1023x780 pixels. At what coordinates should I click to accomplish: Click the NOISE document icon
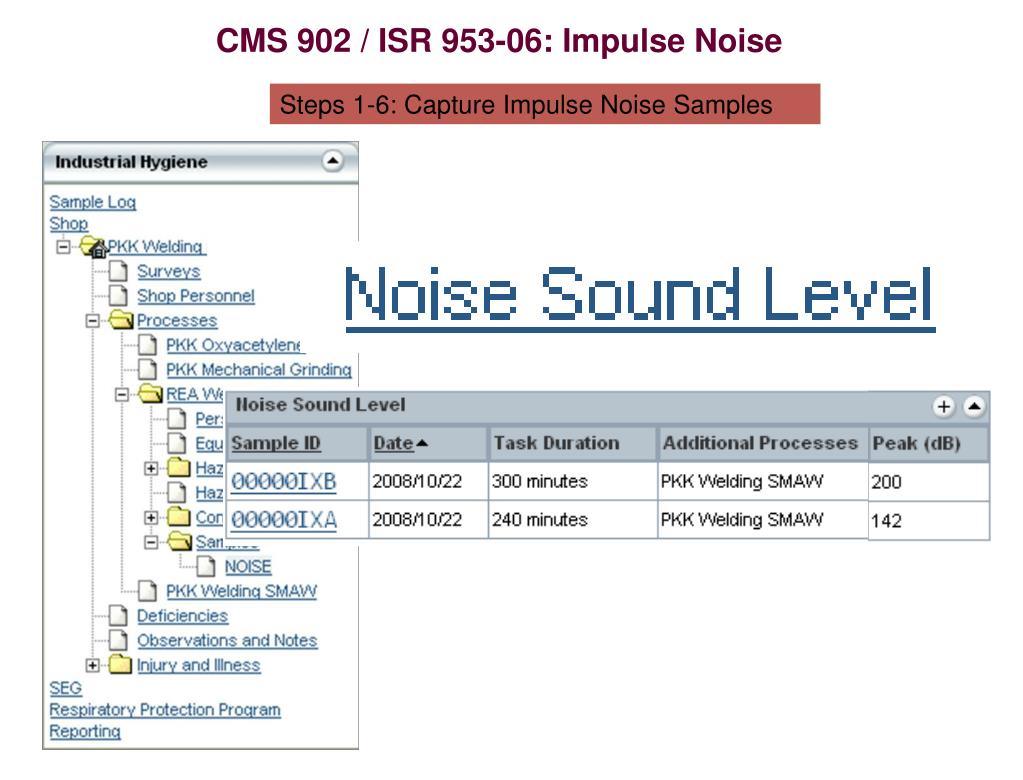pyautogui.click(x=206, y=566)
